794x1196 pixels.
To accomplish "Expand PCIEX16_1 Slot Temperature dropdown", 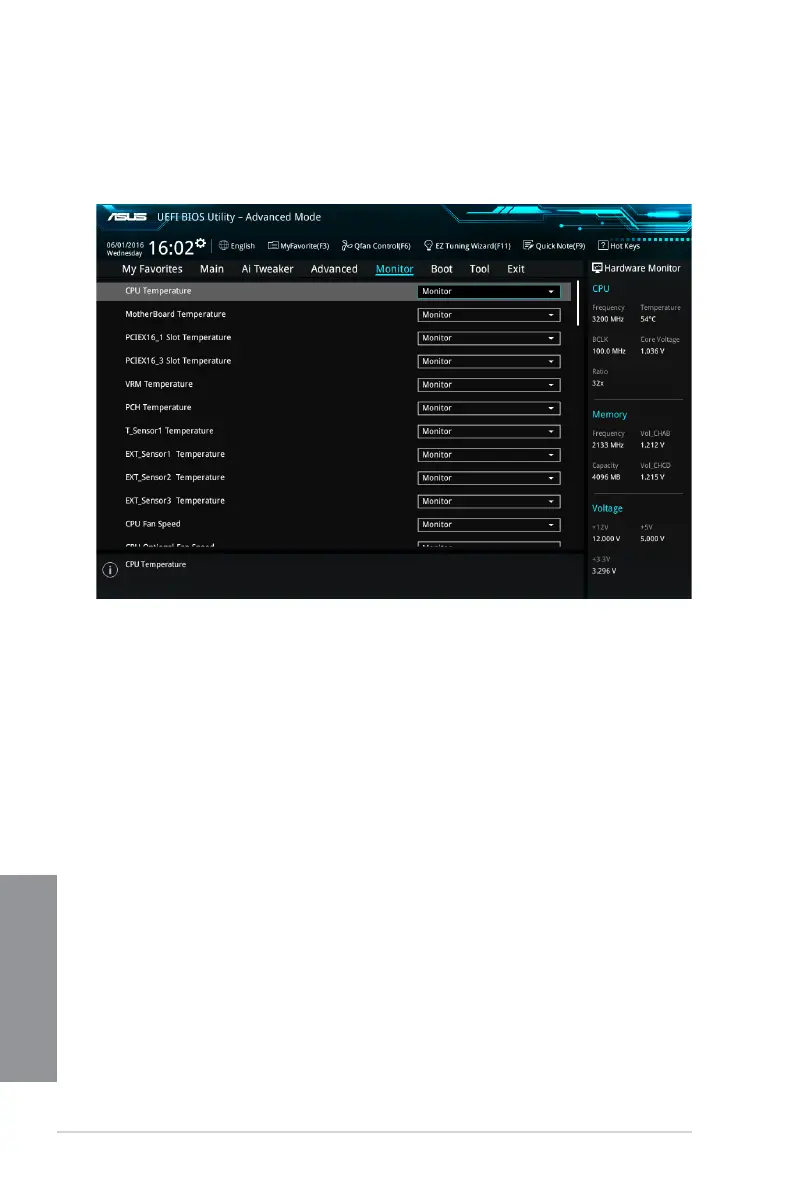I will point(489,338).
